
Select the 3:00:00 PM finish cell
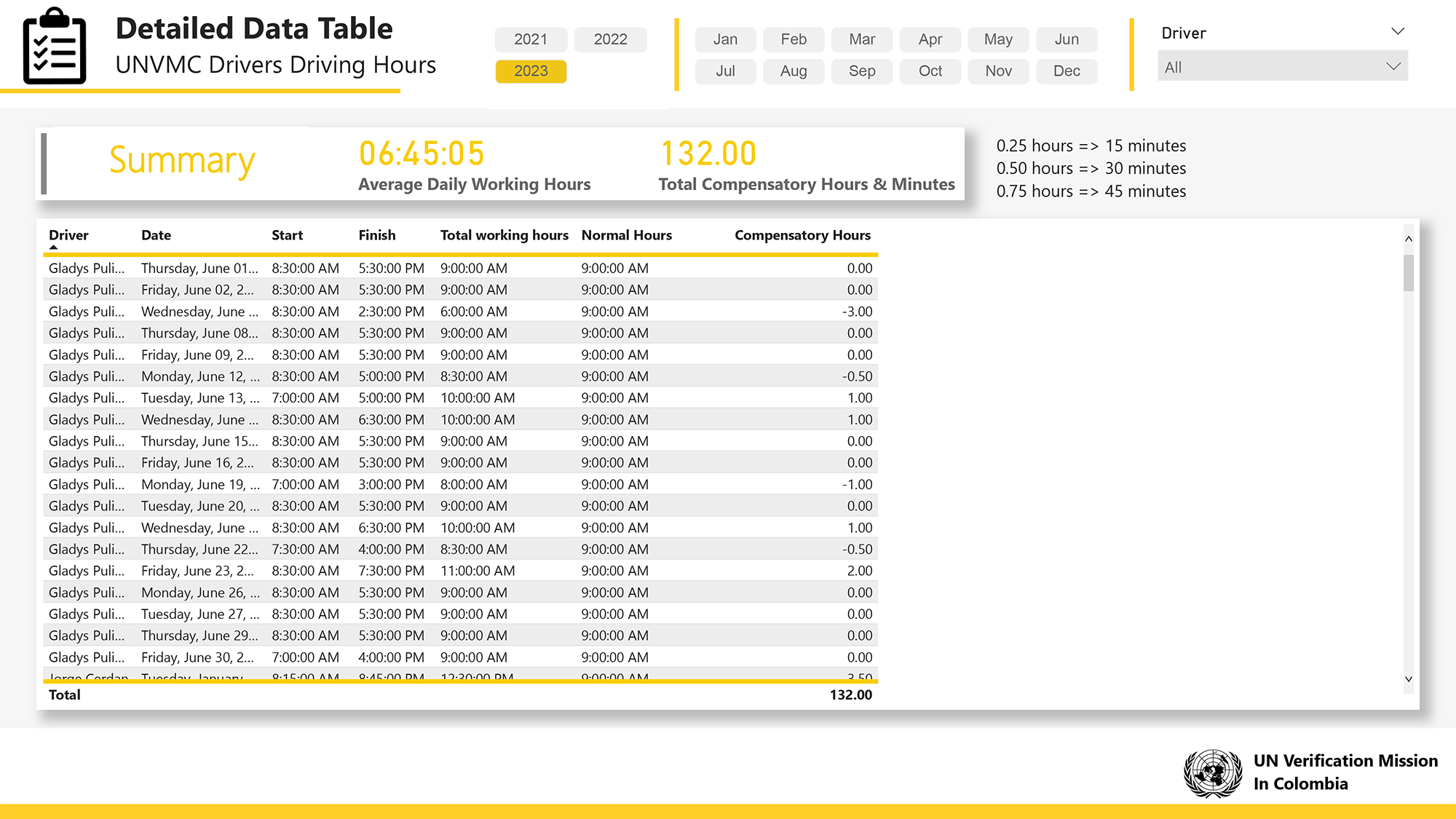tap(391, 485)
